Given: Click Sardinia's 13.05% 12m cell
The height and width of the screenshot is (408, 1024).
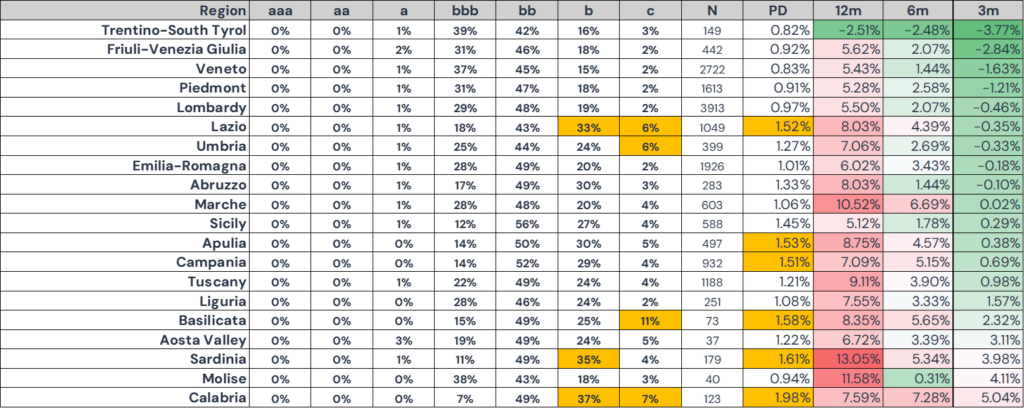Looking at the screenshot, I should click(x=848, y=359).
